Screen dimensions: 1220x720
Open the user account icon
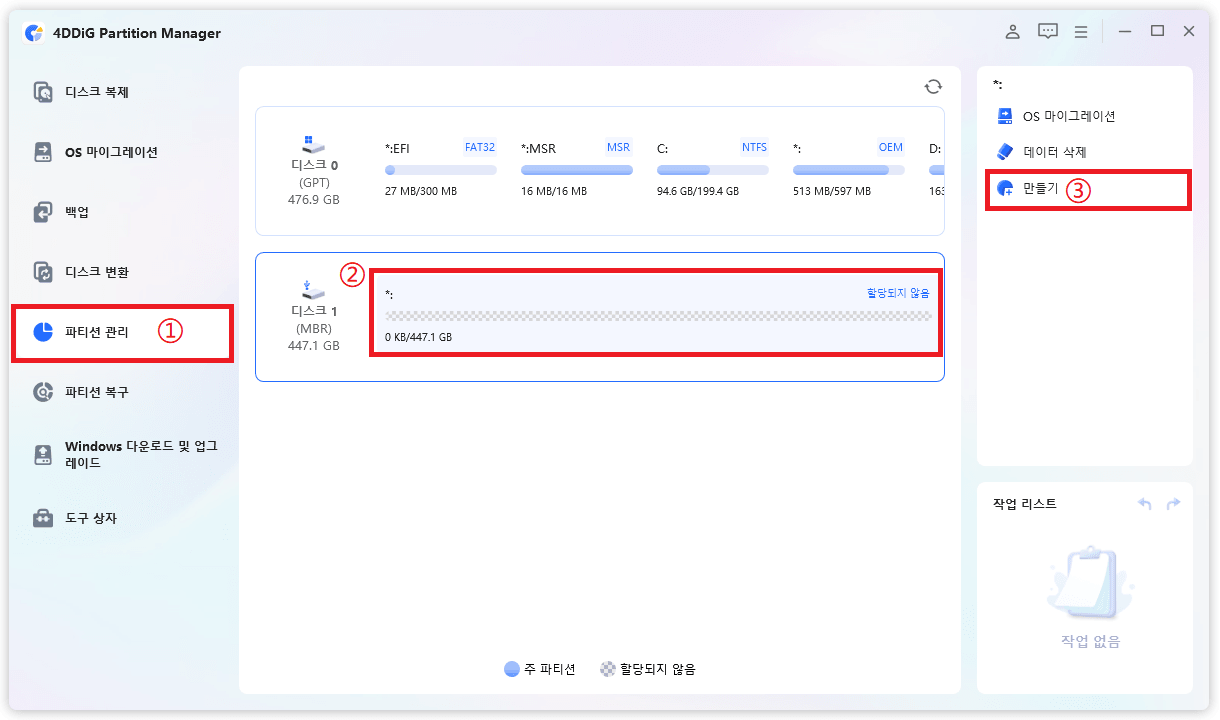(x=1013, y=32)
